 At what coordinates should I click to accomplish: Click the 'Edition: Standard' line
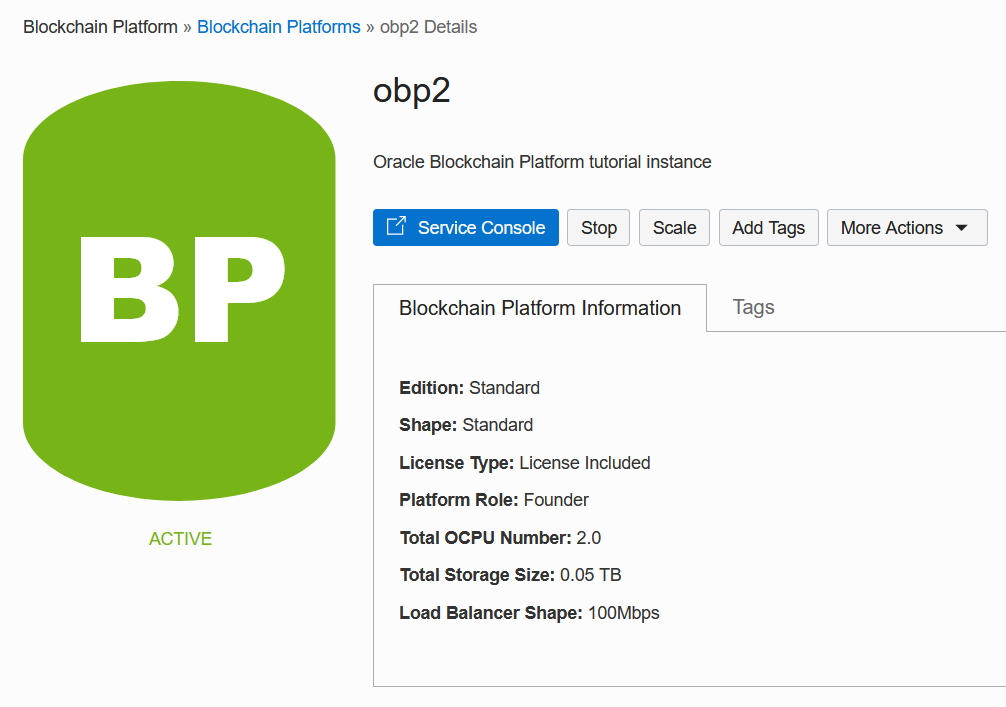click(x=469, y=388)
